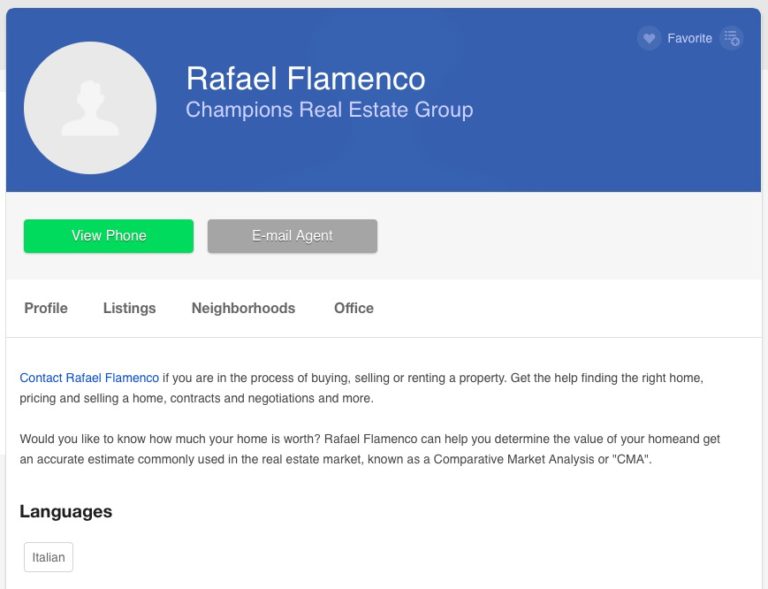Click the Champions Real Estate Group subtitle
Viewport: 768px width, 589px height.
[x=329, y=110]
